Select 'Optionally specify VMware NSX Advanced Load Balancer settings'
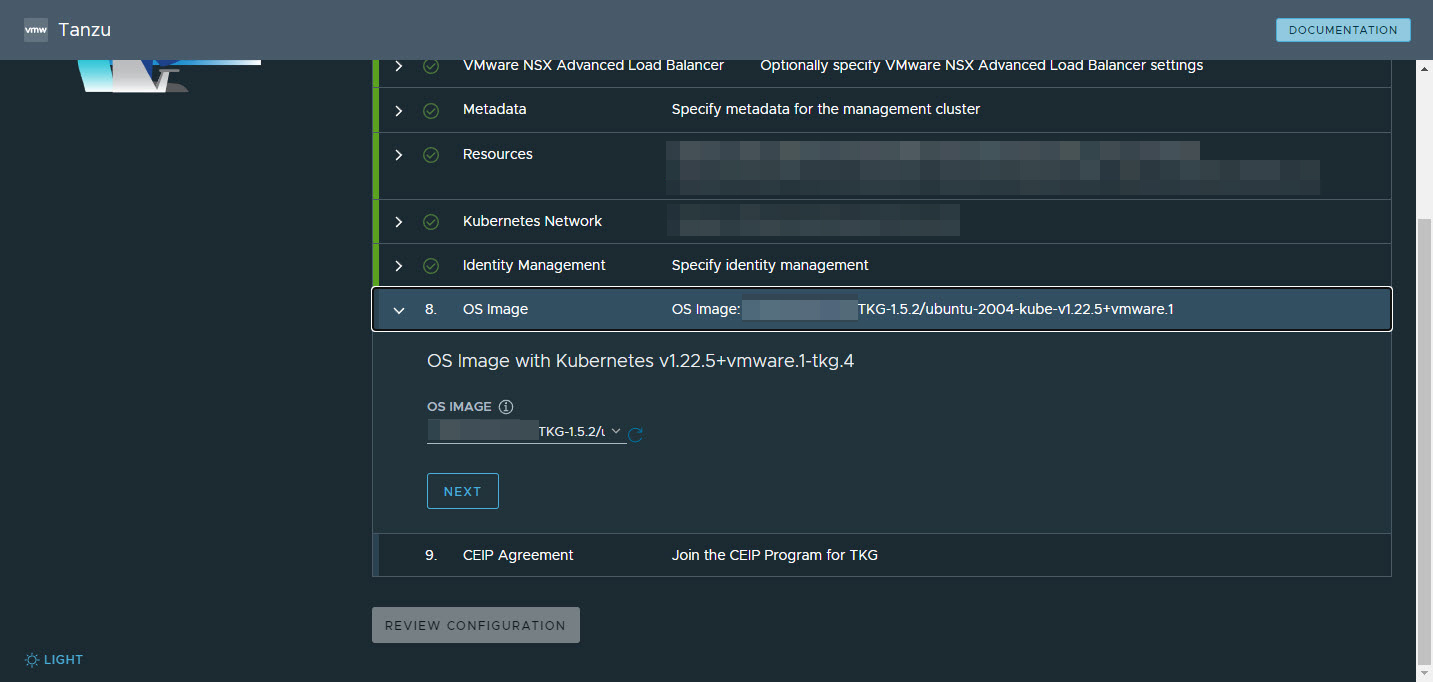The image size is (1433, 682). [982, 65]
